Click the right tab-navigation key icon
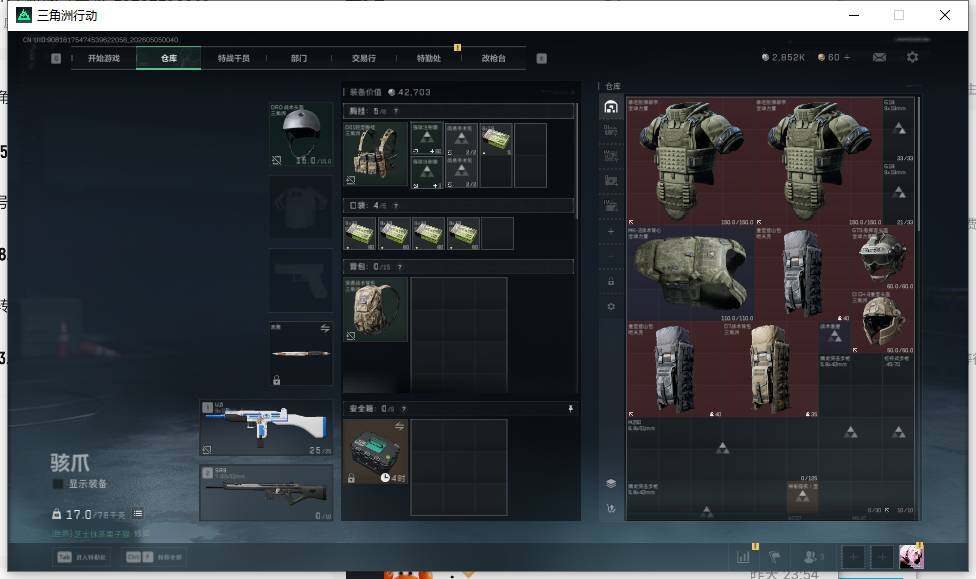This screenshot has width=976, height=579. click(x=542, y=59)
